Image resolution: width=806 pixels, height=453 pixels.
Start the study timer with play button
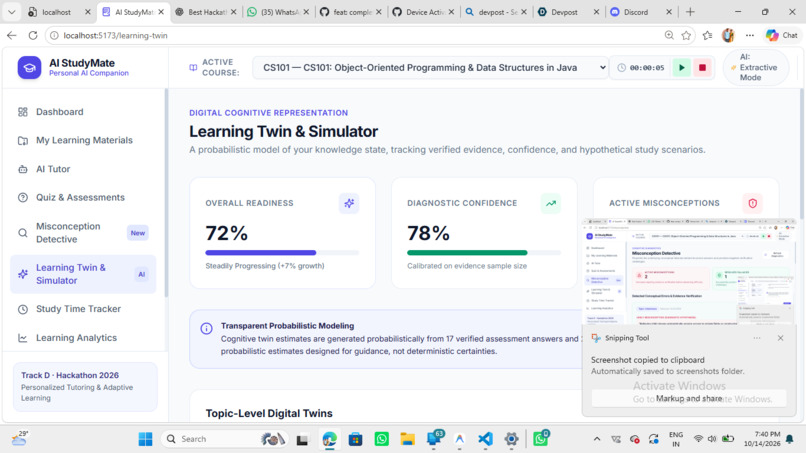click(682, 67)
